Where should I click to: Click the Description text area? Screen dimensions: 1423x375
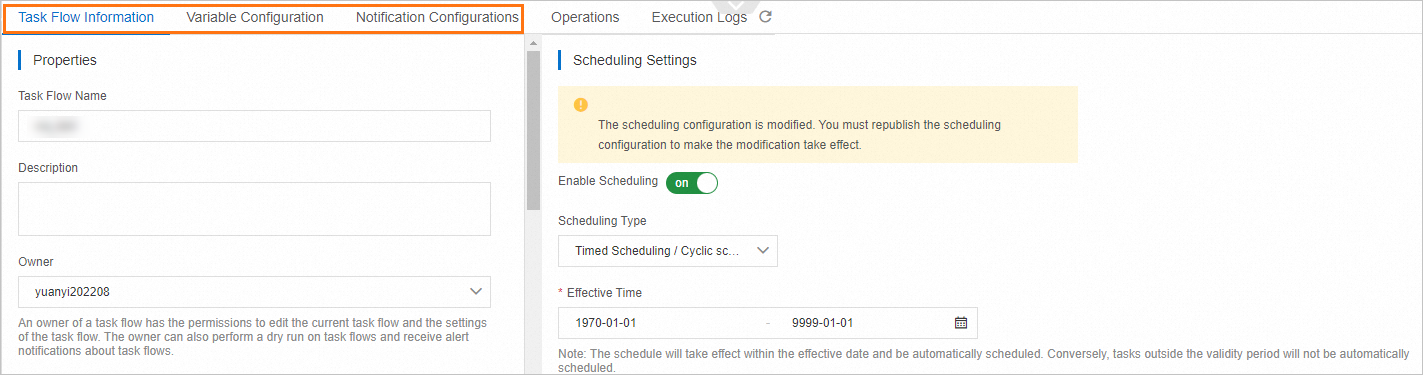(x=254, y=209)
